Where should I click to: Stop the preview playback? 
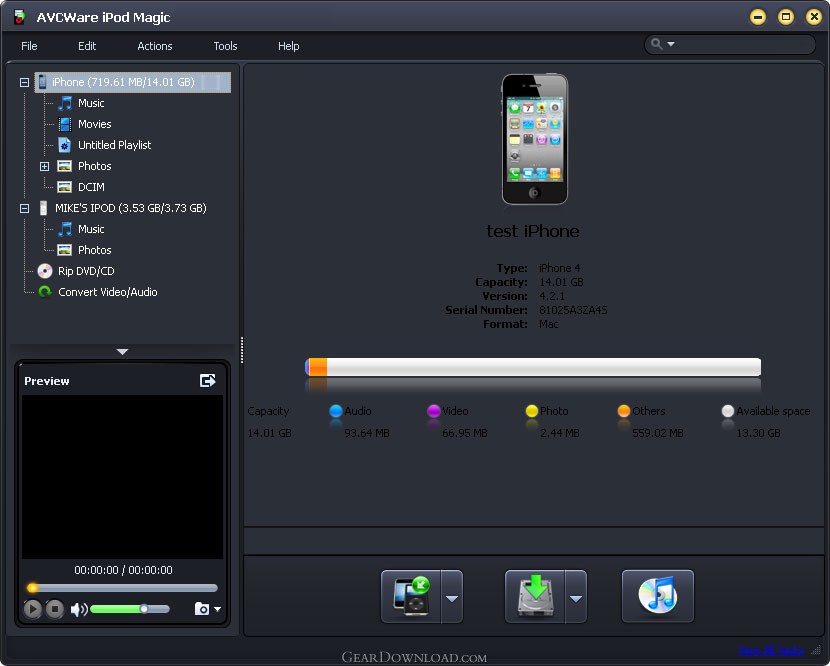55,609
